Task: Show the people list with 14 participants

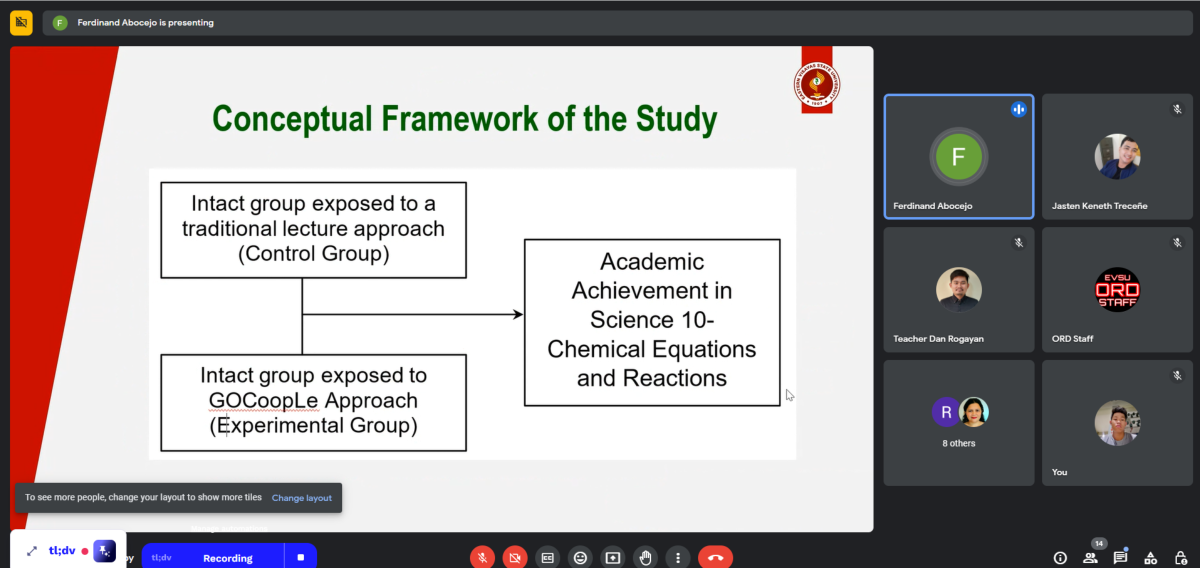Action: (1090, 557)
